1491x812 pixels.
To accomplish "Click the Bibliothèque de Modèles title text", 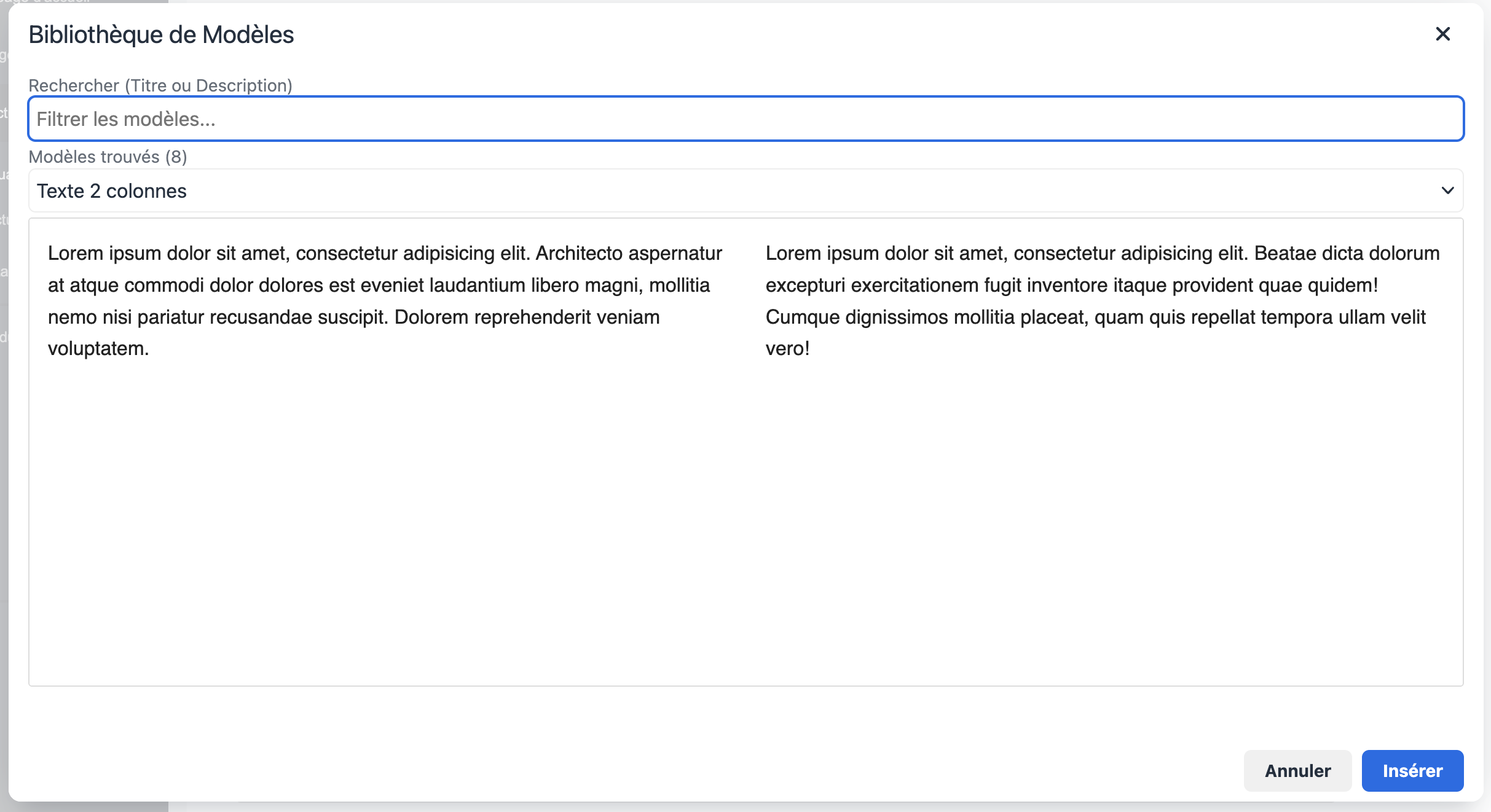I will point(161,35).
